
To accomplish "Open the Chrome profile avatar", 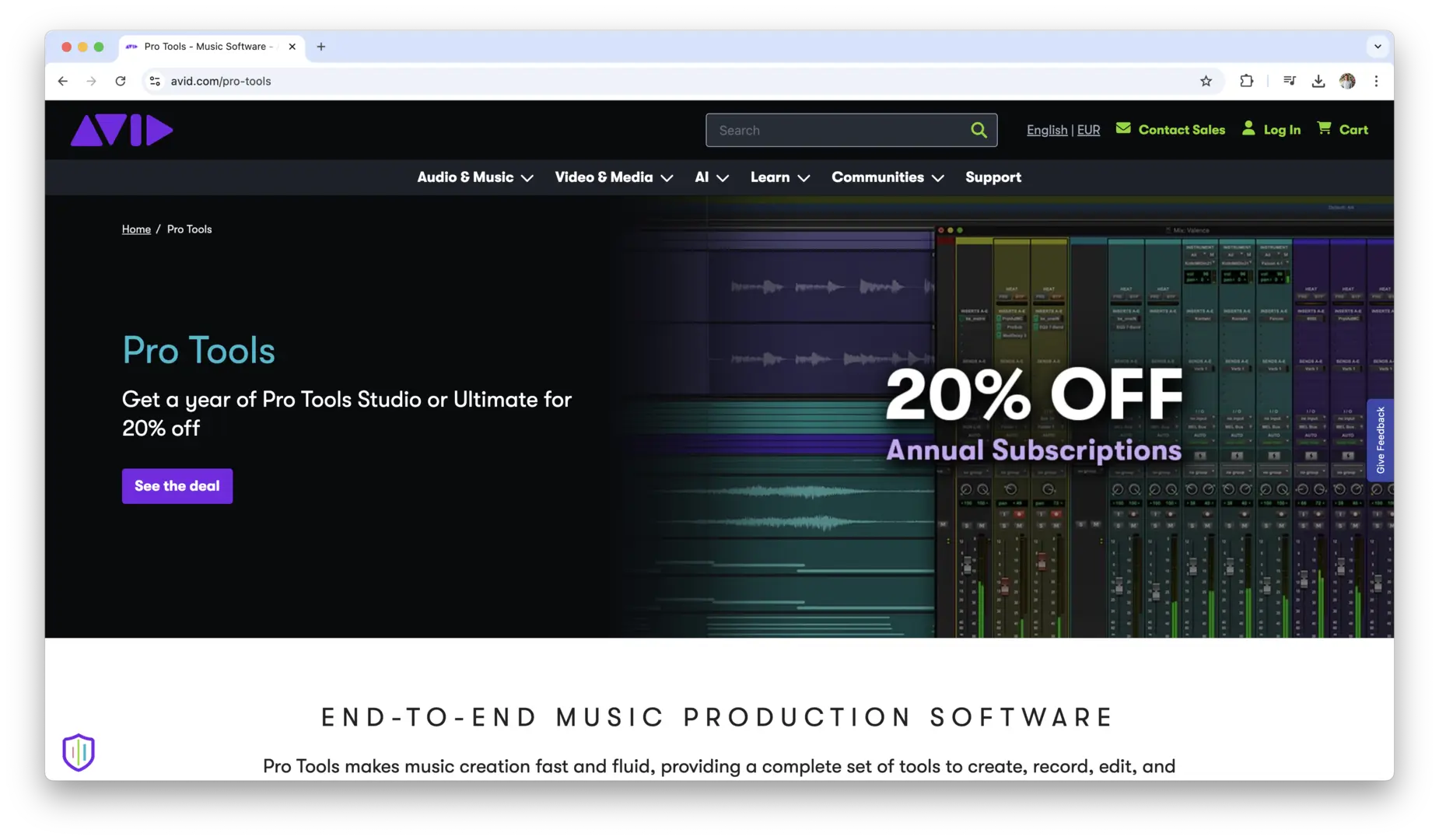I will point(1347,81).
